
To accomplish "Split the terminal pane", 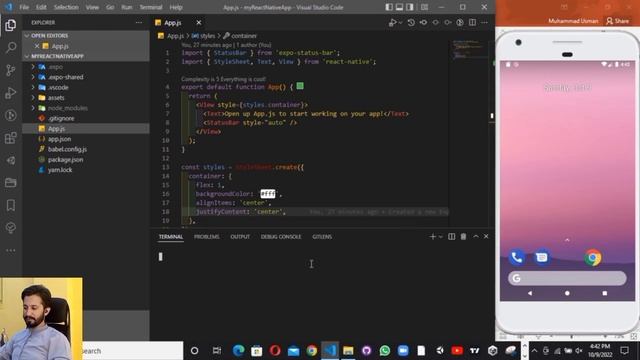I will (451, 236).
